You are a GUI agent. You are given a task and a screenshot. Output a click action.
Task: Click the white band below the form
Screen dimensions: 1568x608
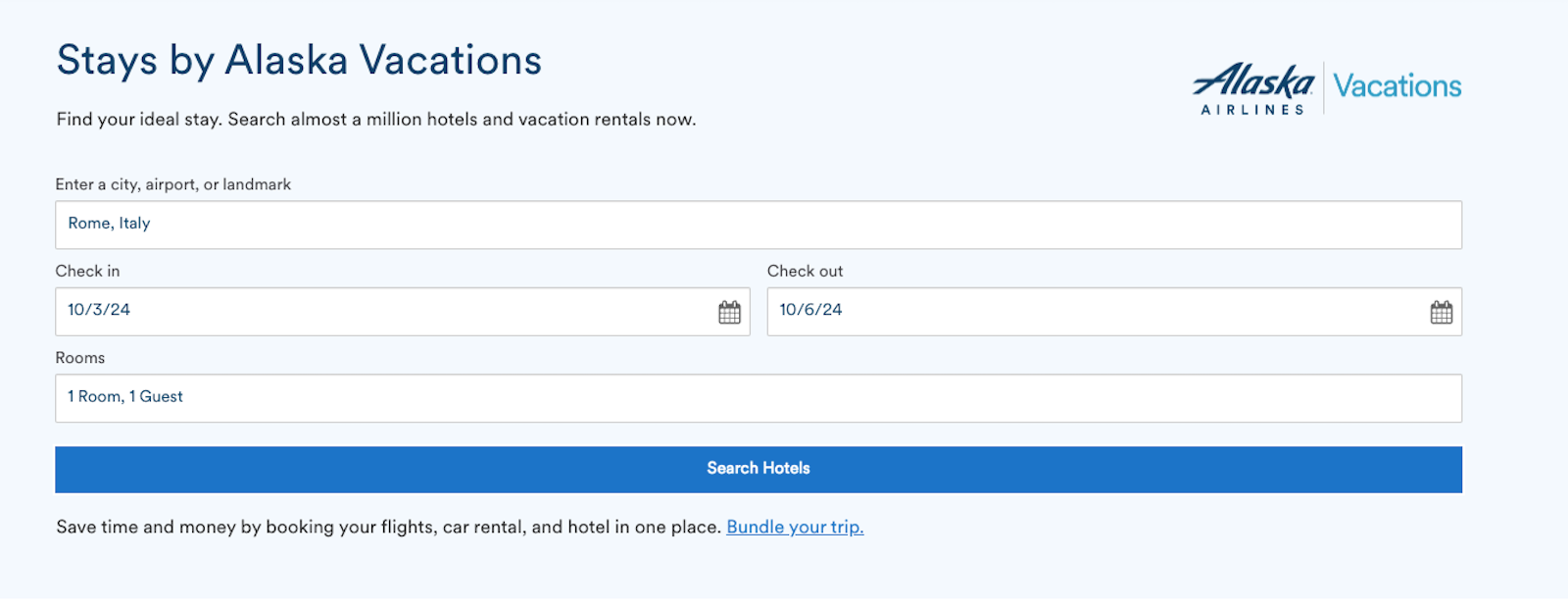pos(784,602)
